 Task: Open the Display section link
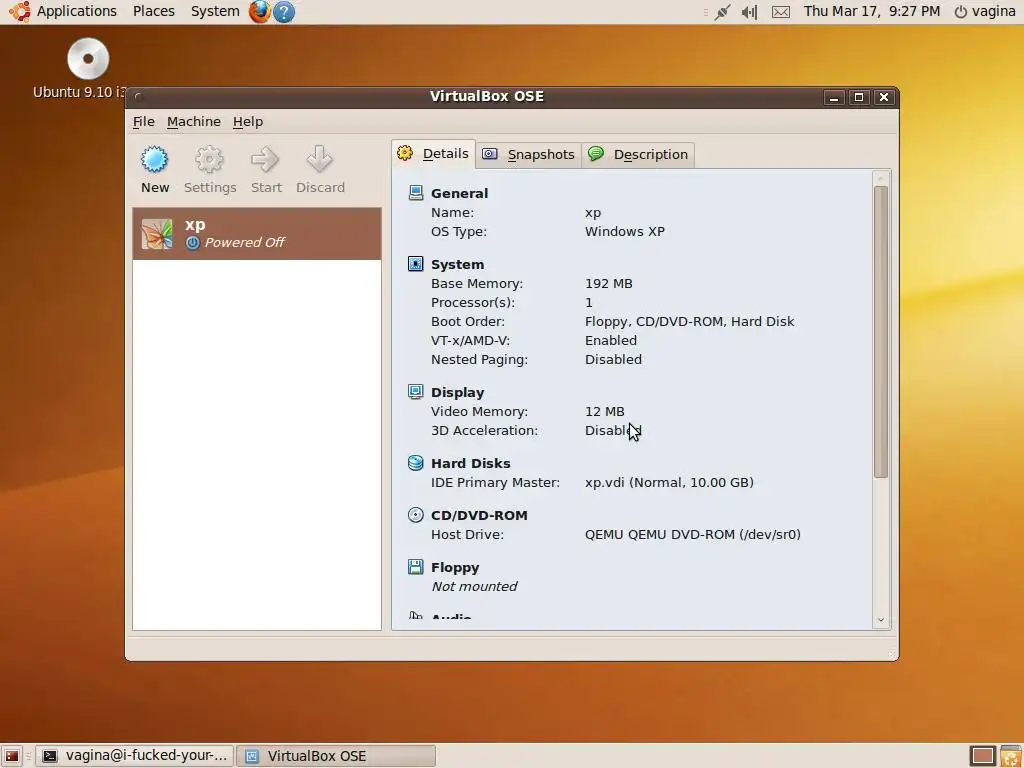click(457, 392)
